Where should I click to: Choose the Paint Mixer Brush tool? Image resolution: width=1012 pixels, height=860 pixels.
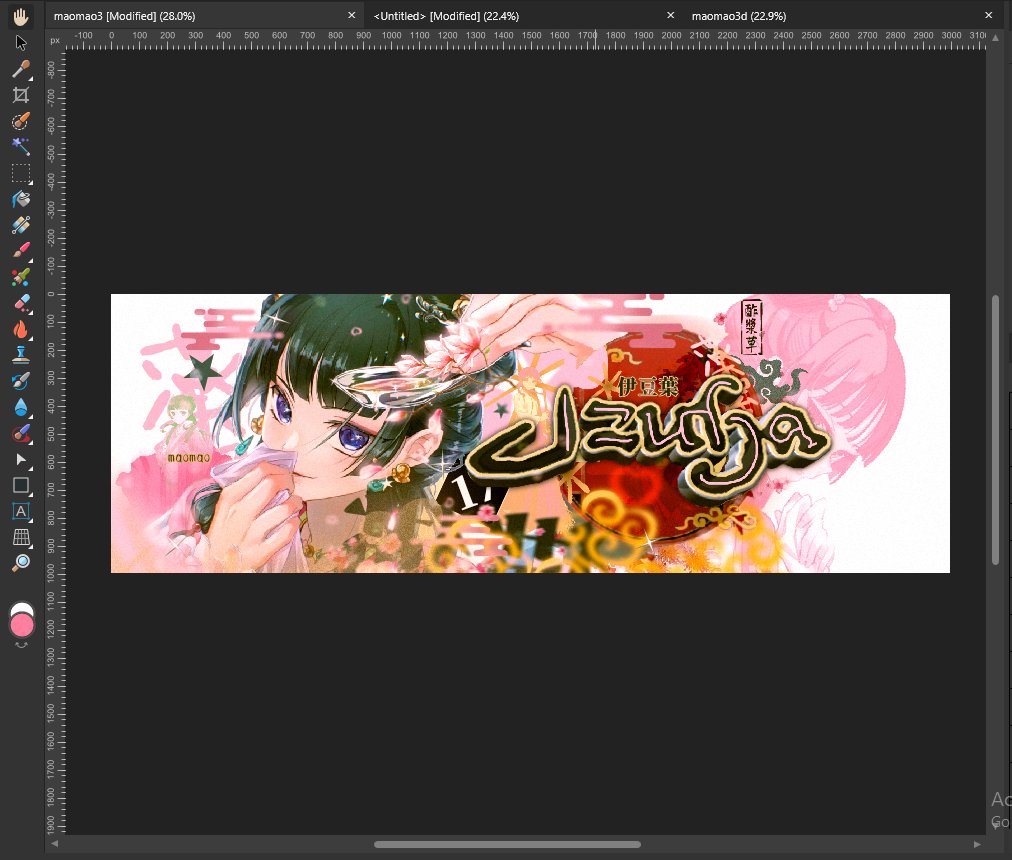pos(21,277)
